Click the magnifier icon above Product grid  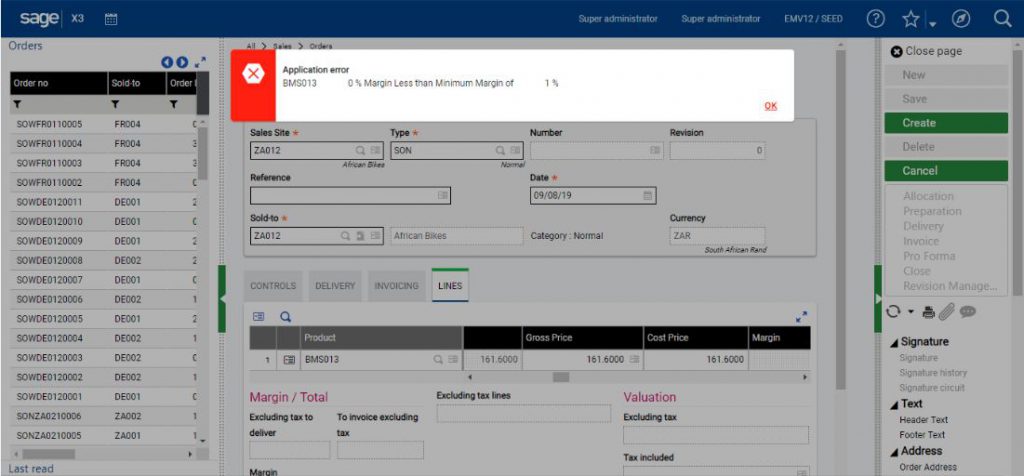[x=285, y=317]
